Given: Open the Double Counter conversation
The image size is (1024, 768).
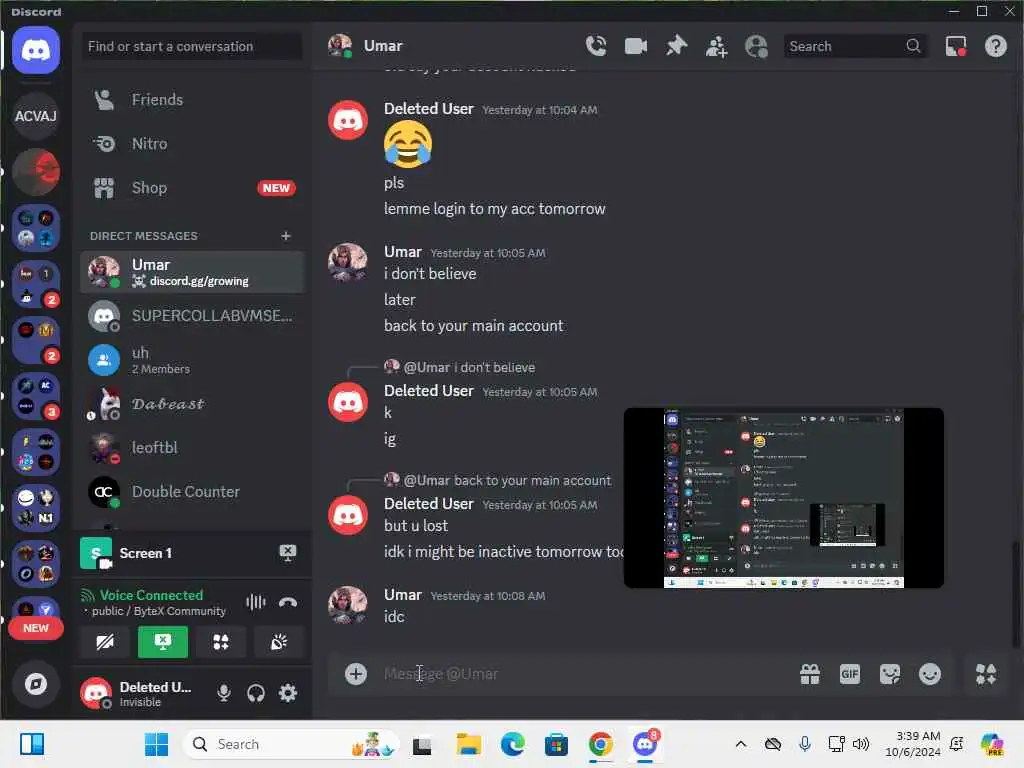Looking at the screenshot, I should pos(192,492).
